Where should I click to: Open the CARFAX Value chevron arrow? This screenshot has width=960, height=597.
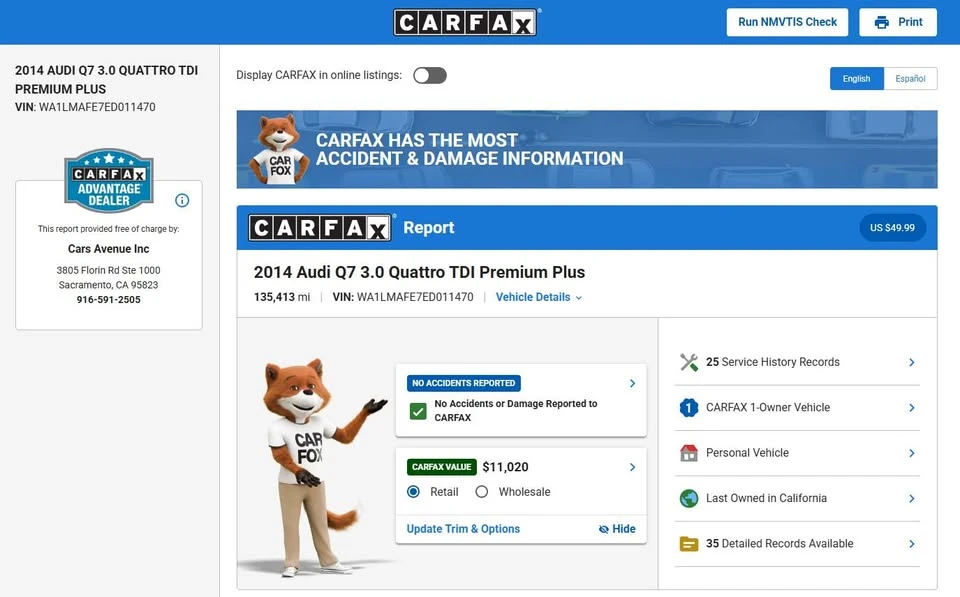pyautogui.click(x=632, y=467)
